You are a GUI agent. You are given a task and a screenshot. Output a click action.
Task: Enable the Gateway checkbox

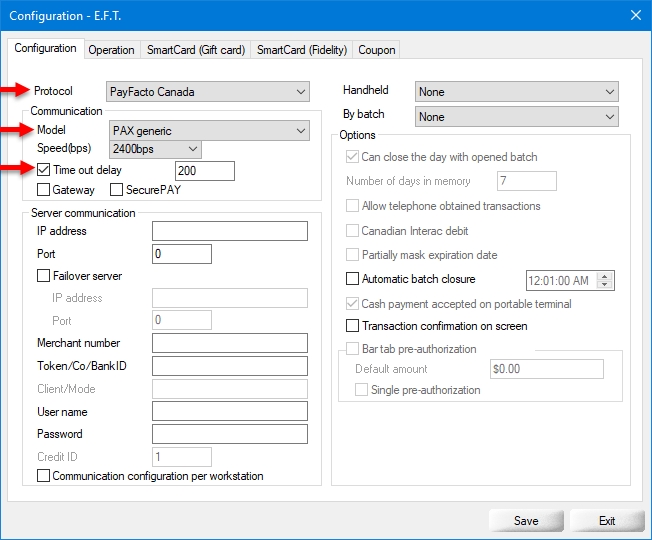coord(44,190)
